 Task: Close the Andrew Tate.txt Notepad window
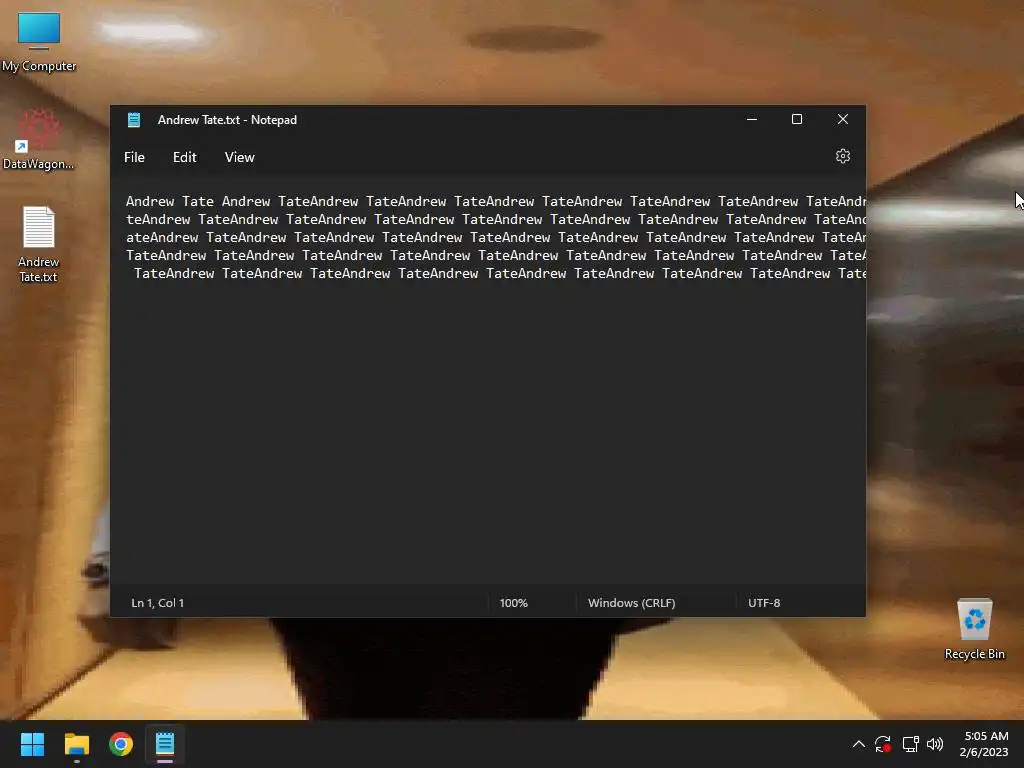coord(842,120)
